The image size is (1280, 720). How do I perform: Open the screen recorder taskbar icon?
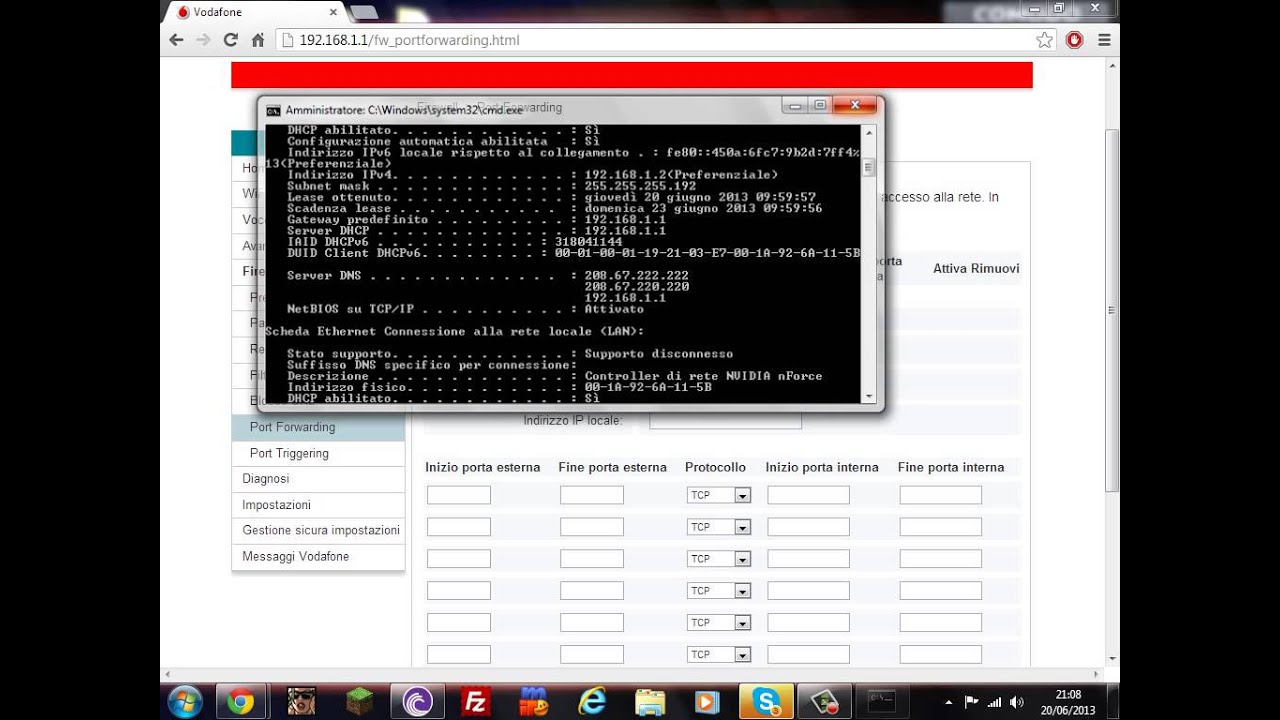click(x=824, y=702)
